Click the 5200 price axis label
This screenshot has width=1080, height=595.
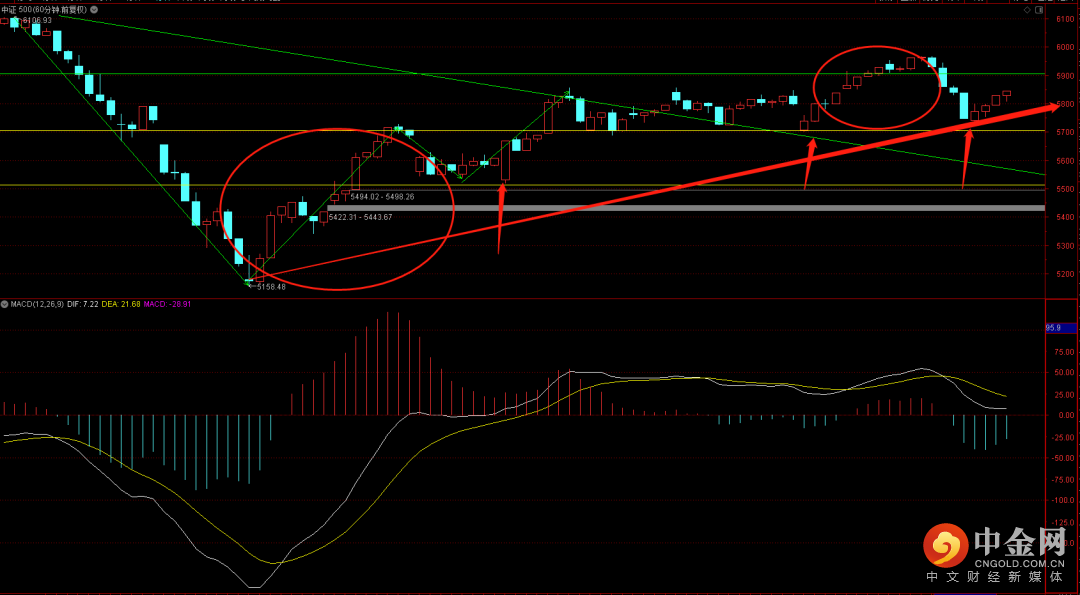(x=1065, y=274)
